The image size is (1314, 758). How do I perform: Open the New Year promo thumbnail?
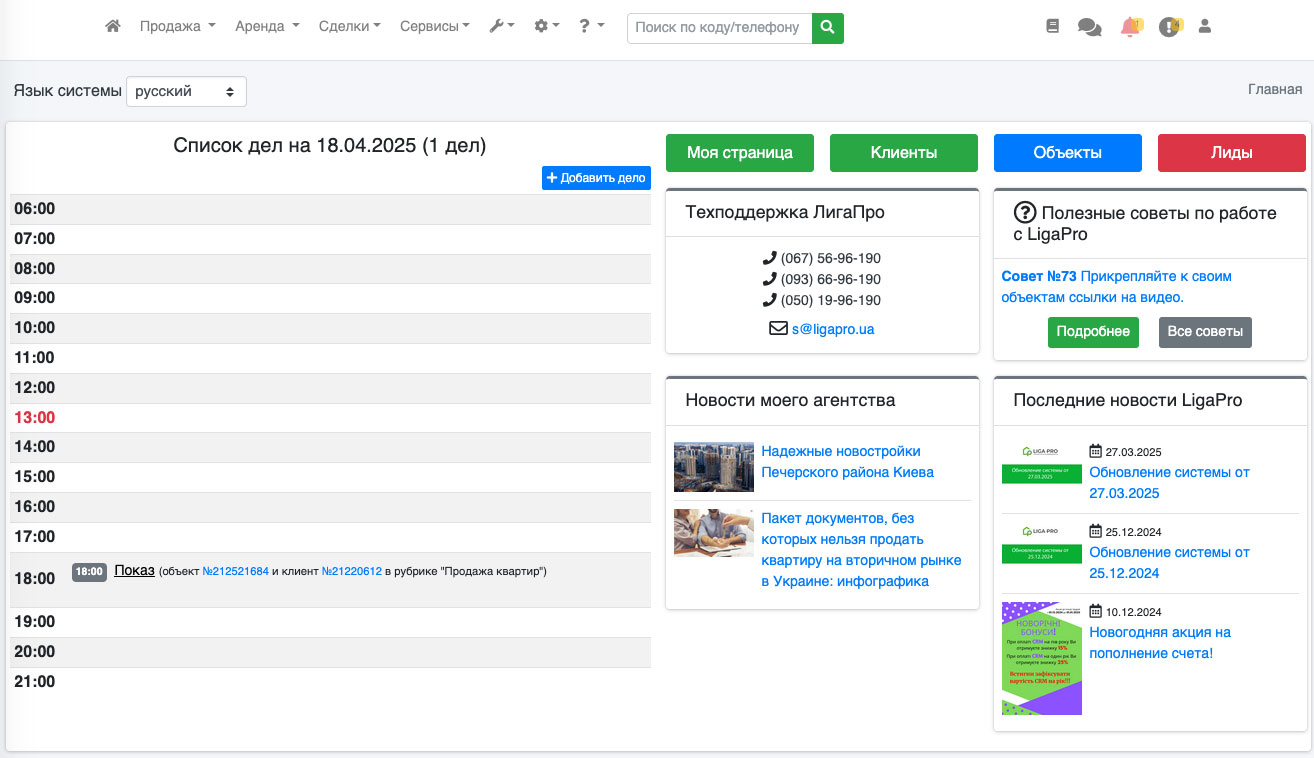click(1041, 658)
